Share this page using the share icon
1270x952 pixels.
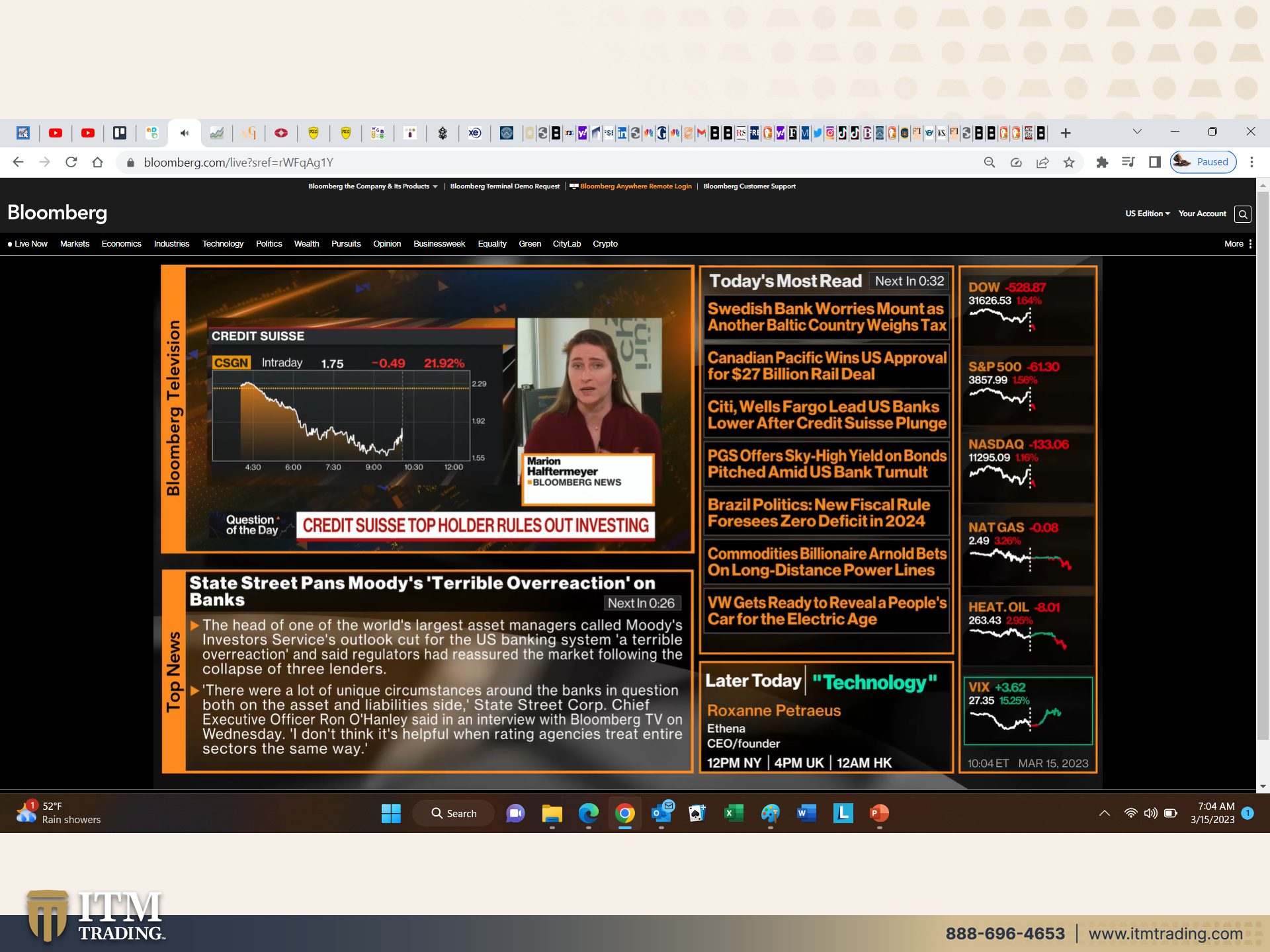pos(1042,163)
